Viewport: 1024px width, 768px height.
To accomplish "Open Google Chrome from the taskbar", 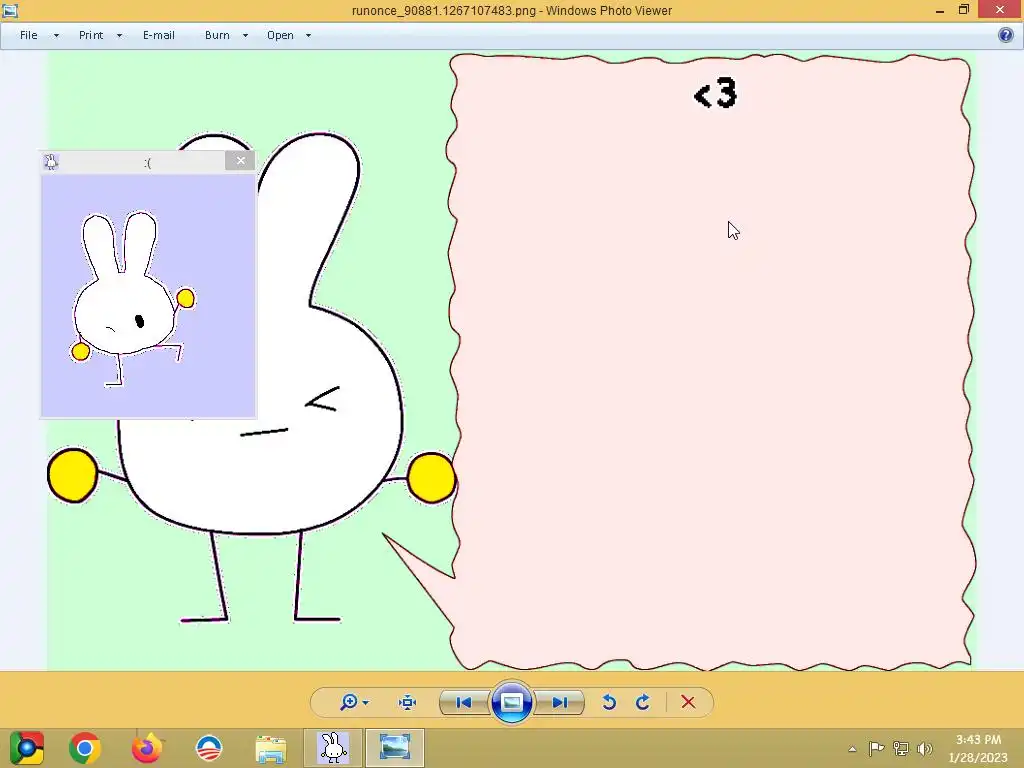I will (x=85, y=748).
